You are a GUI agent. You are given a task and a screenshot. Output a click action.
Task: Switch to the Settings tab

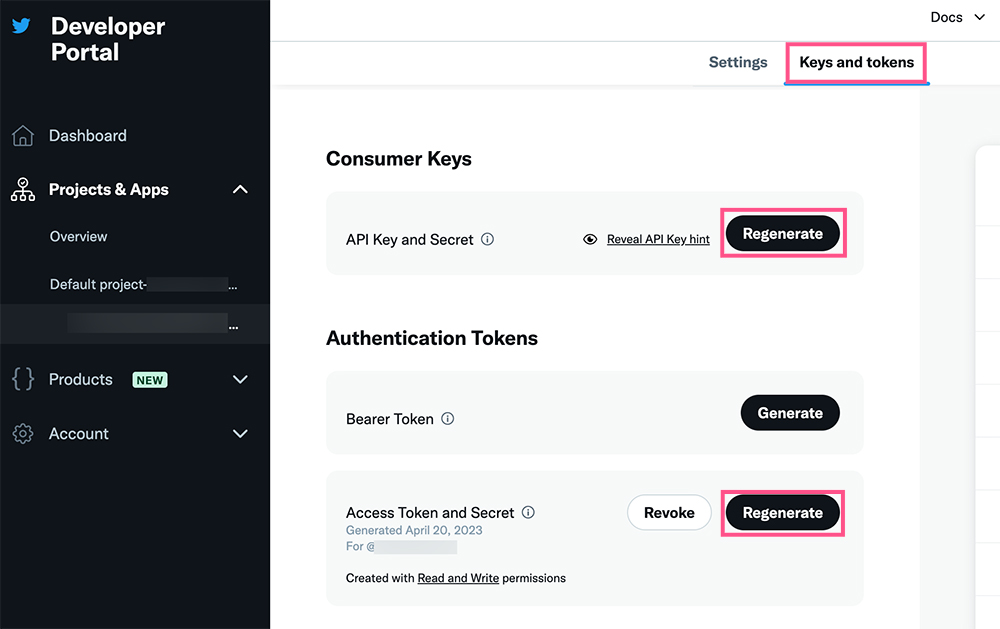[738, 62]
